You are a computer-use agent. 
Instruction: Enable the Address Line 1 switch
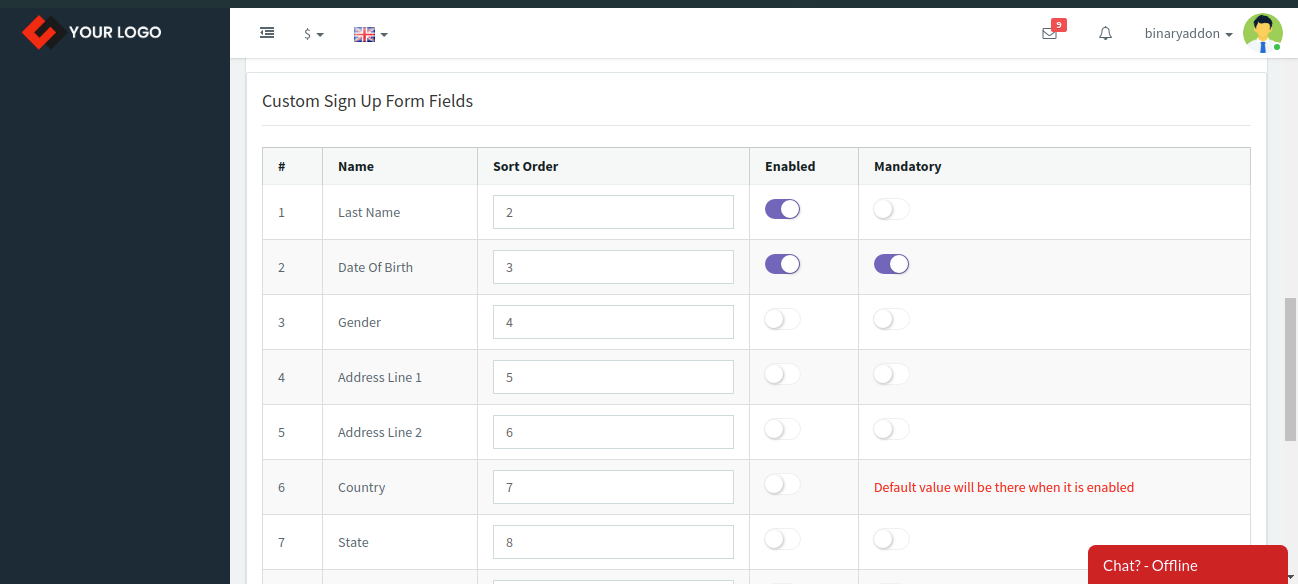(x=782, y=374)
